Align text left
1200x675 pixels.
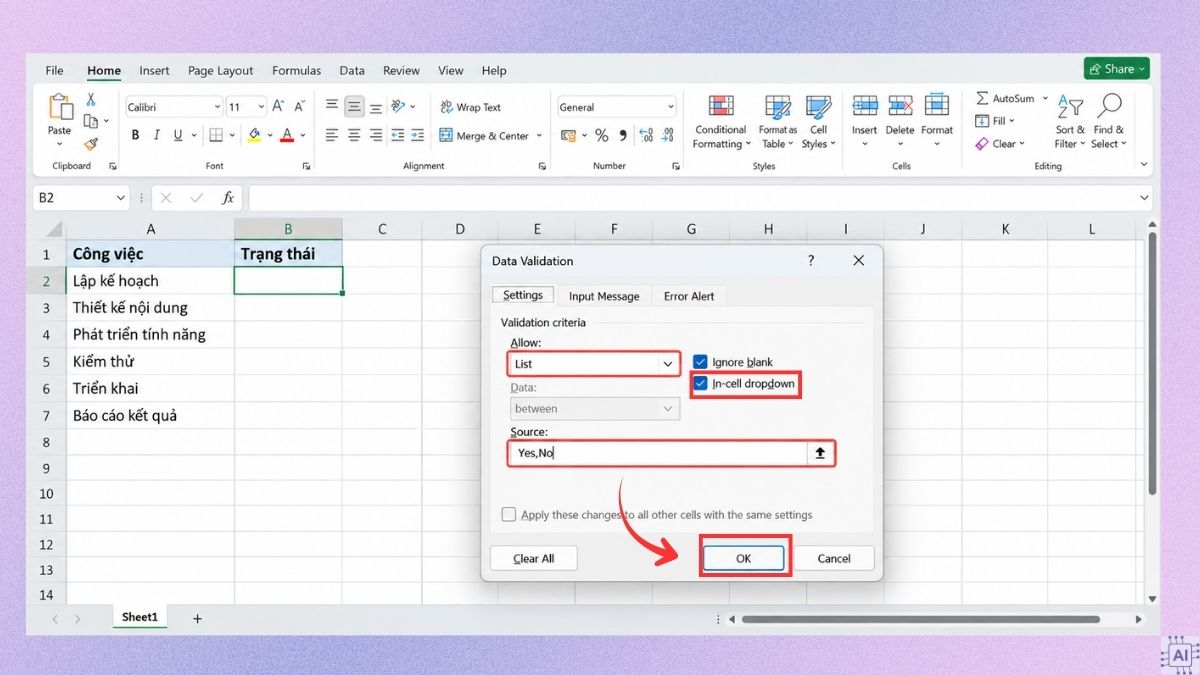coord(332,135)
